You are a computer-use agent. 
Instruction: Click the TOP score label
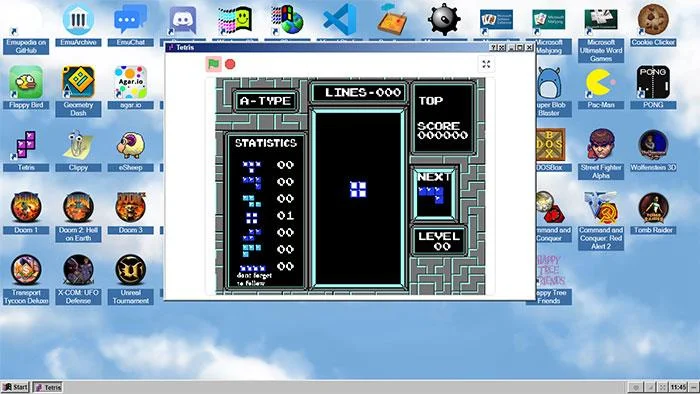coord(430,101)
